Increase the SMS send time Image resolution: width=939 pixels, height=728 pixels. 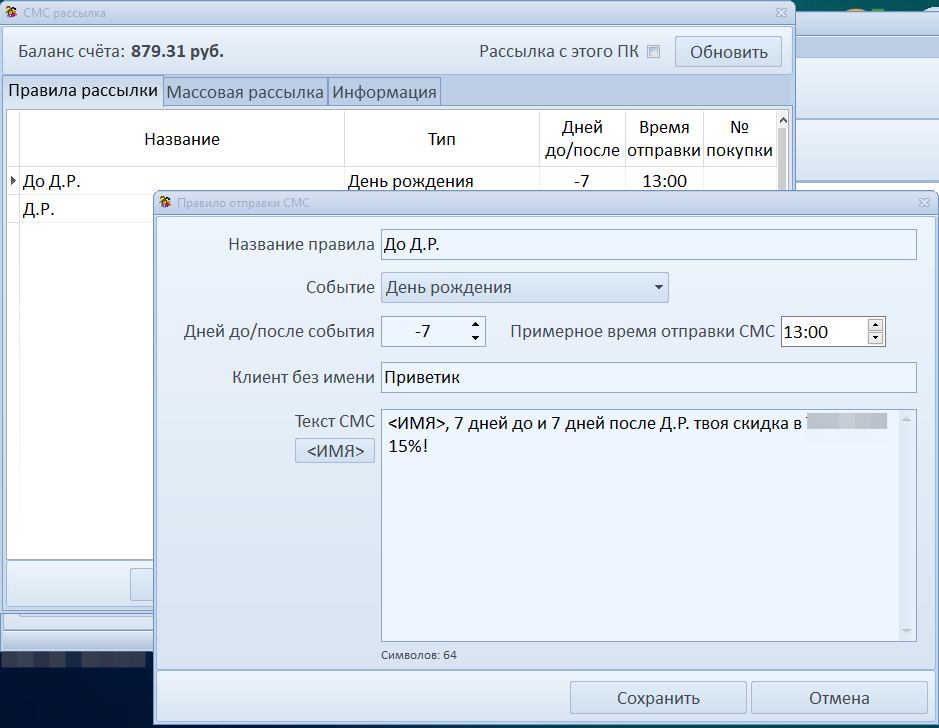point(876,325)
